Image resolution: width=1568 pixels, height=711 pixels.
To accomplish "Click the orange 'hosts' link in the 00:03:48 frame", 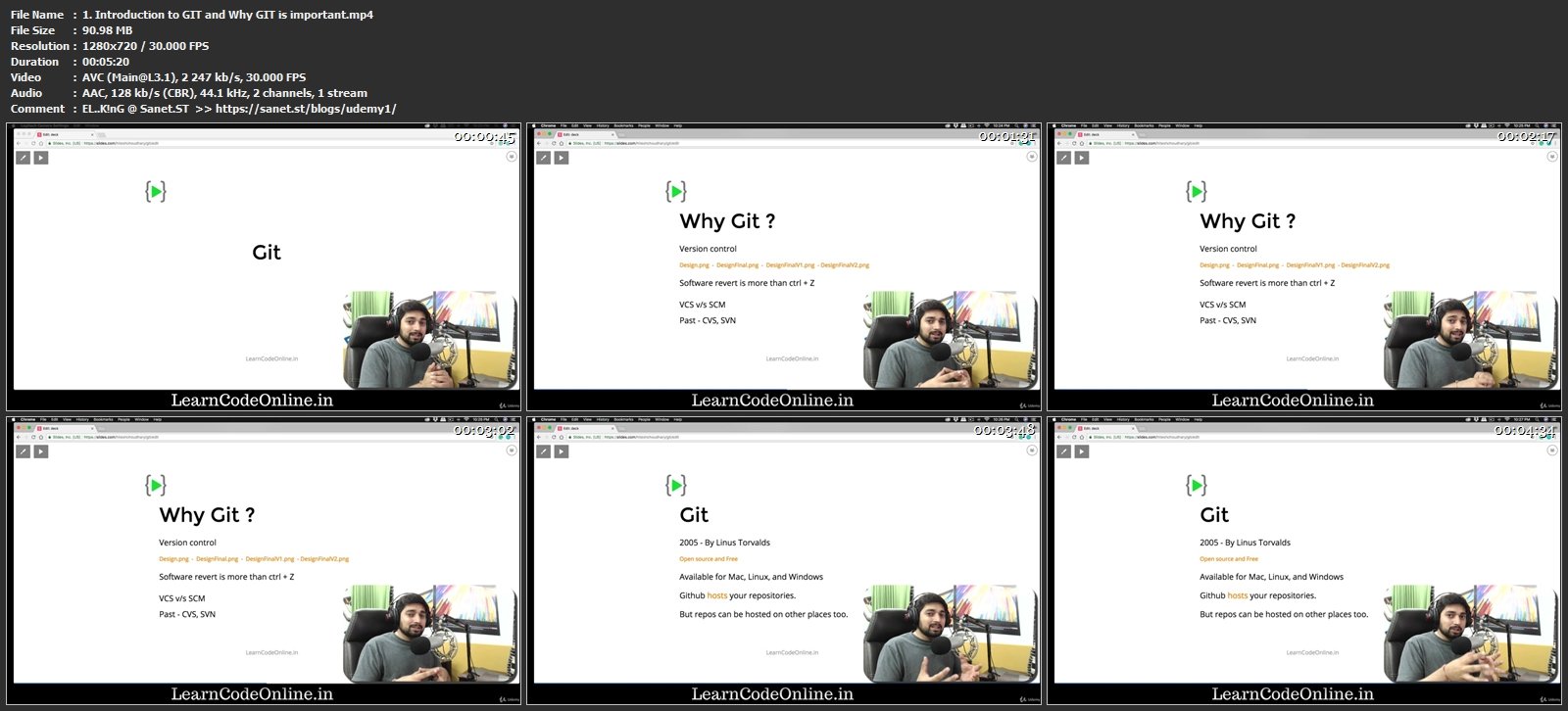I will point(717,595).
